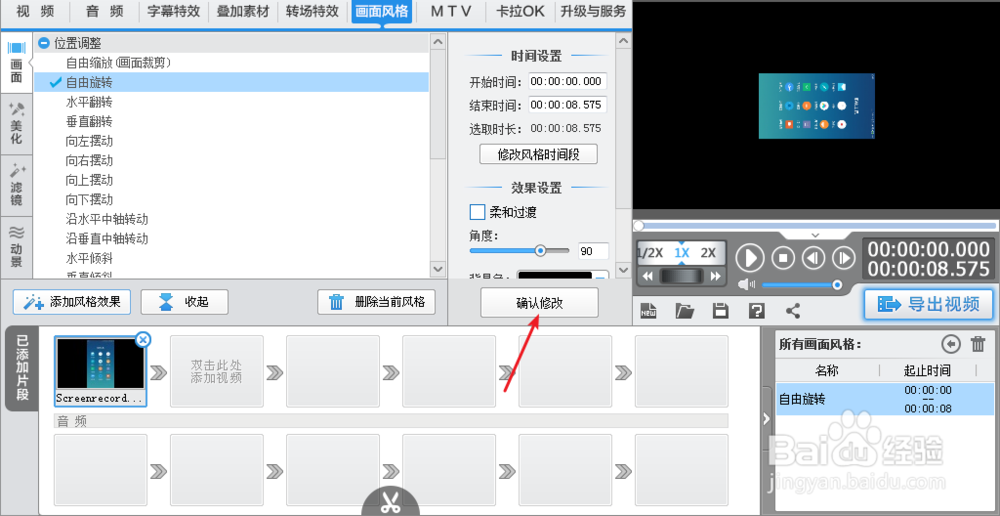Click style list scroll up arrow

click(438, 41)
